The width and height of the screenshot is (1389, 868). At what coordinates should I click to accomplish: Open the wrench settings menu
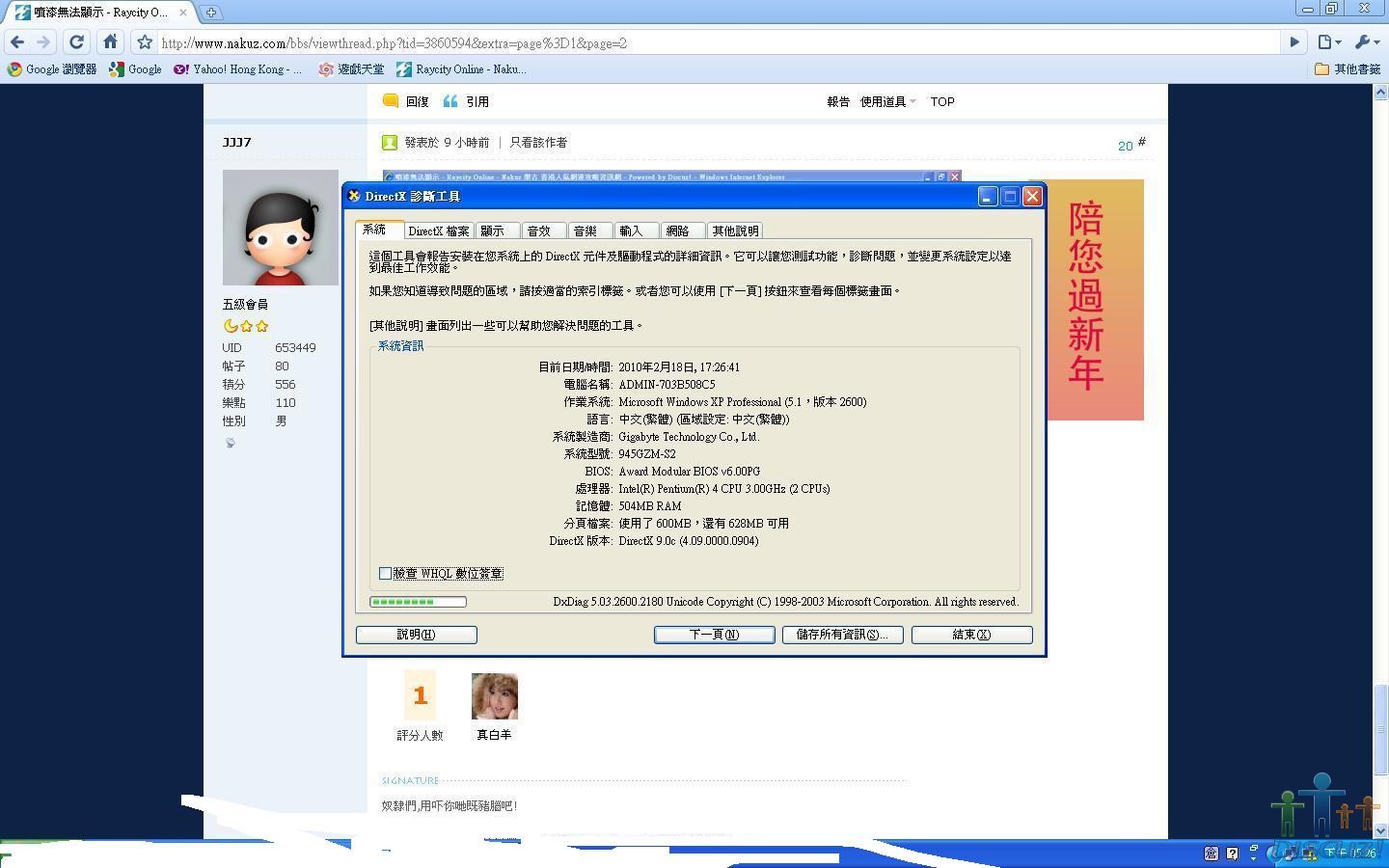[1367, 42]
